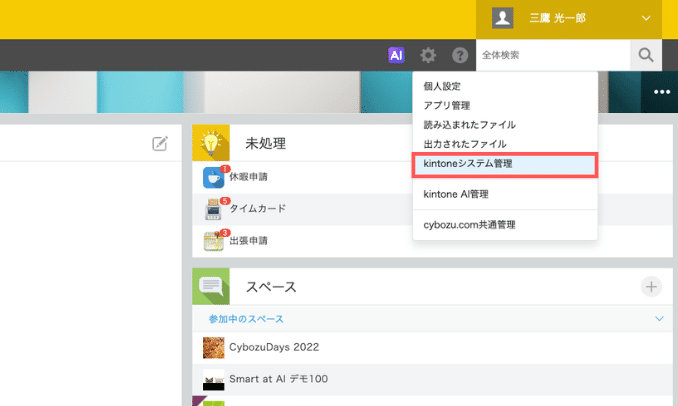
Task: Open CybozuDays 2022 space thumbnail
Action: click(214, 348)
